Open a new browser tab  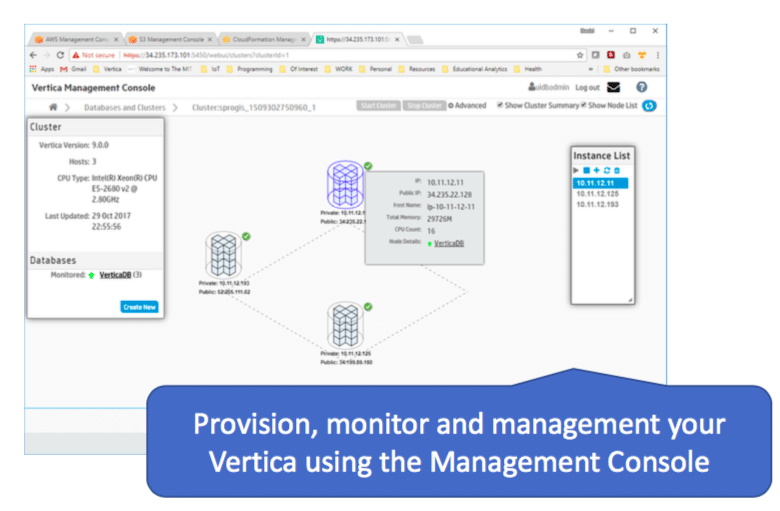pyautogui.click(x=415, y=40)
